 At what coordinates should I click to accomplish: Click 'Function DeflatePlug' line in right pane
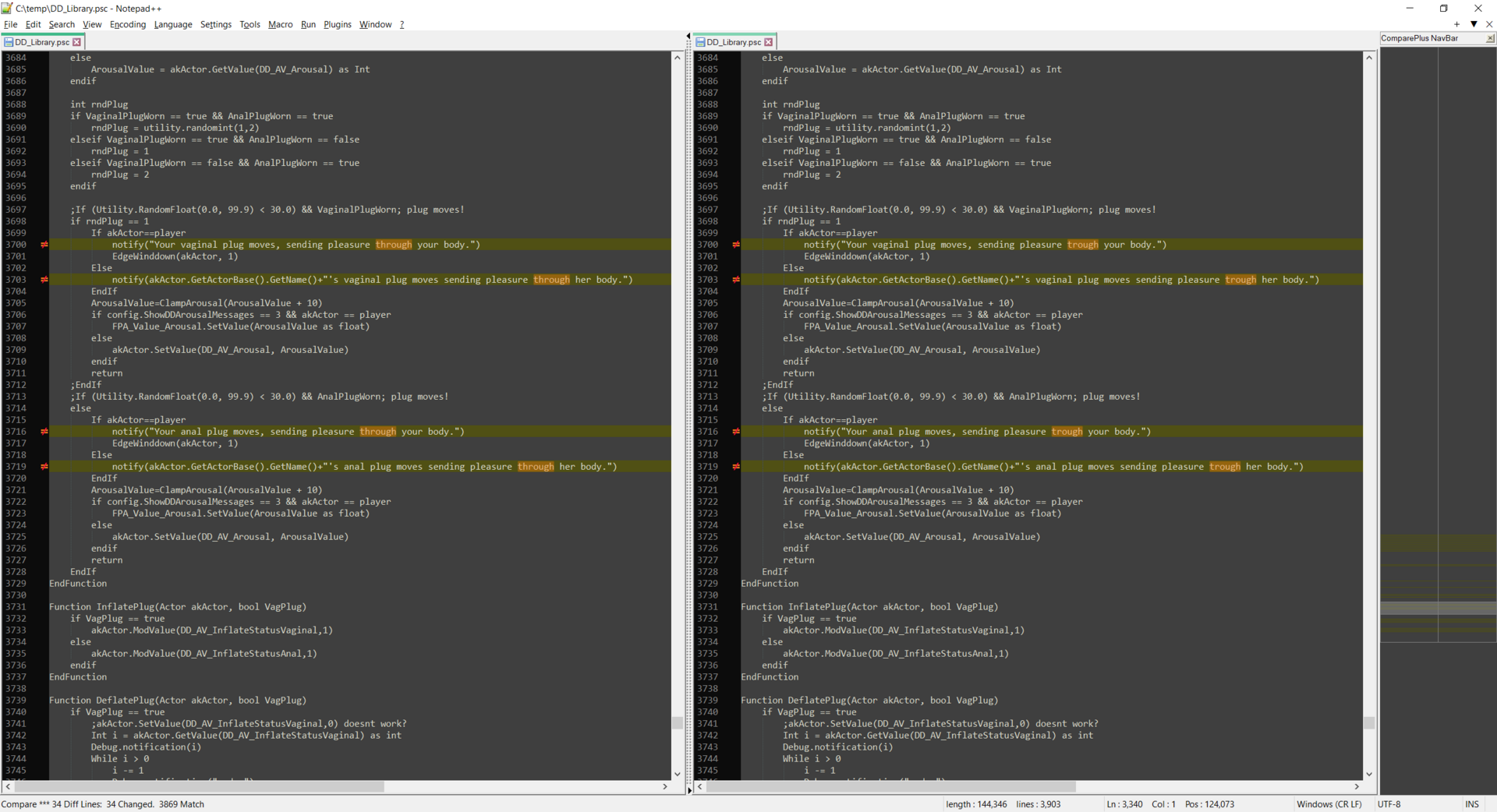(869, 701)
